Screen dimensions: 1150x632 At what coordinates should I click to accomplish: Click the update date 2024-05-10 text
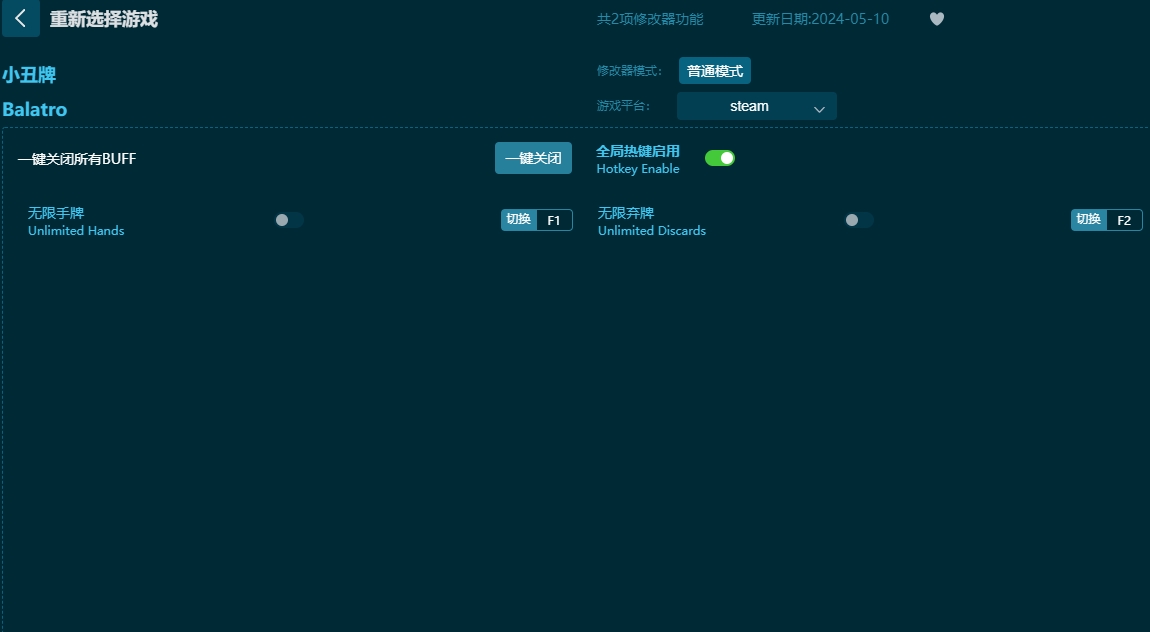tap(820, 19)
